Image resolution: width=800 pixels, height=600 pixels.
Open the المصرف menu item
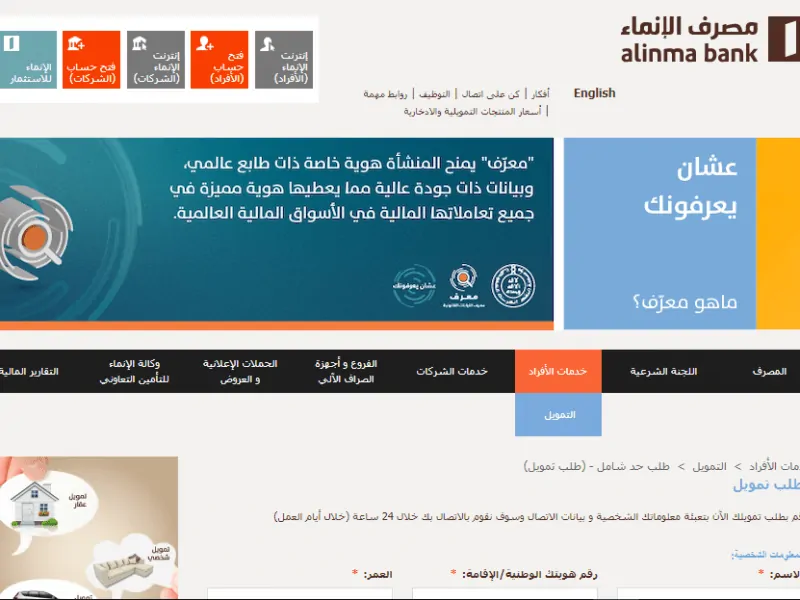(x=769, y=371)
